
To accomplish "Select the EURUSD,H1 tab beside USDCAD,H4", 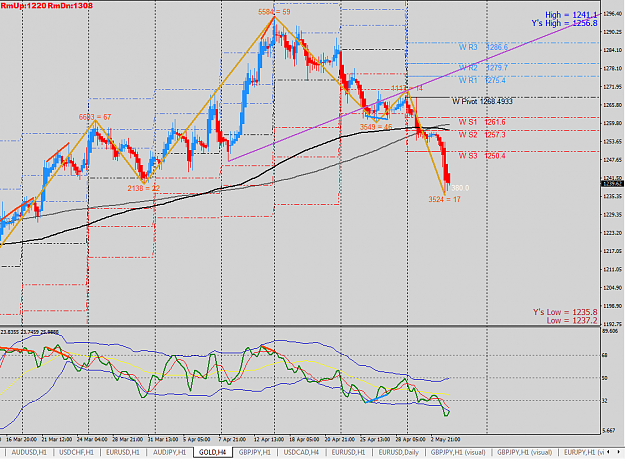I will [x=348, y=452].
